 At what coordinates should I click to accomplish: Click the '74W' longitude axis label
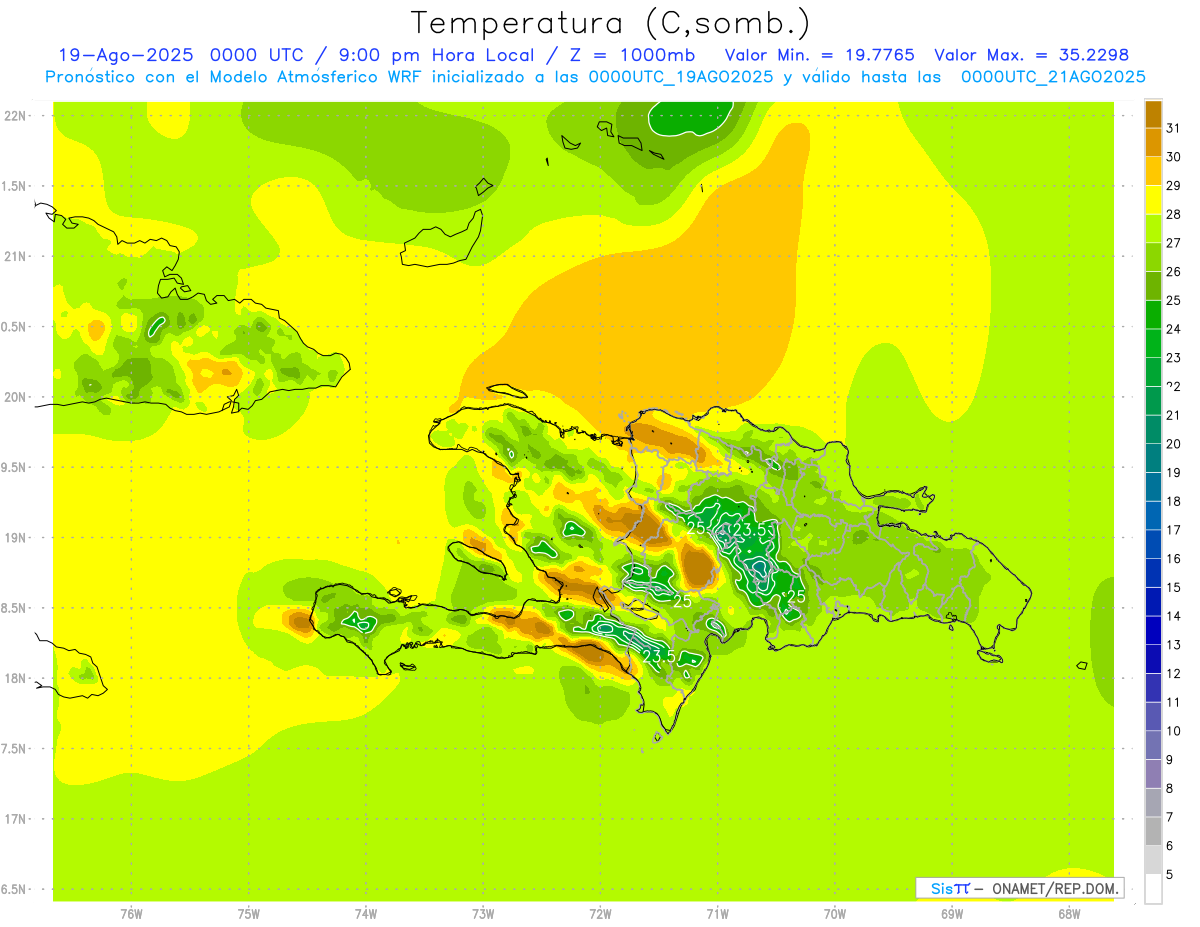(366, 913)
